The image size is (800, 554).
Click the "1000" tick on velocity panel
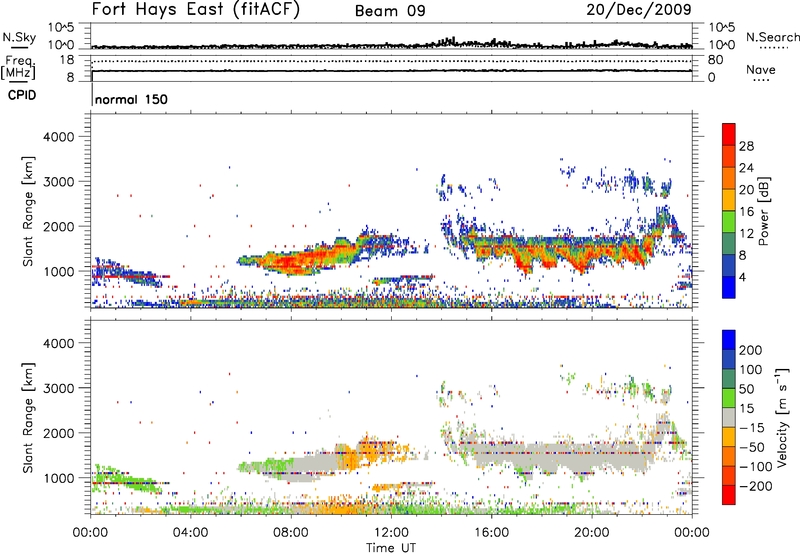(x=58, y=478)
